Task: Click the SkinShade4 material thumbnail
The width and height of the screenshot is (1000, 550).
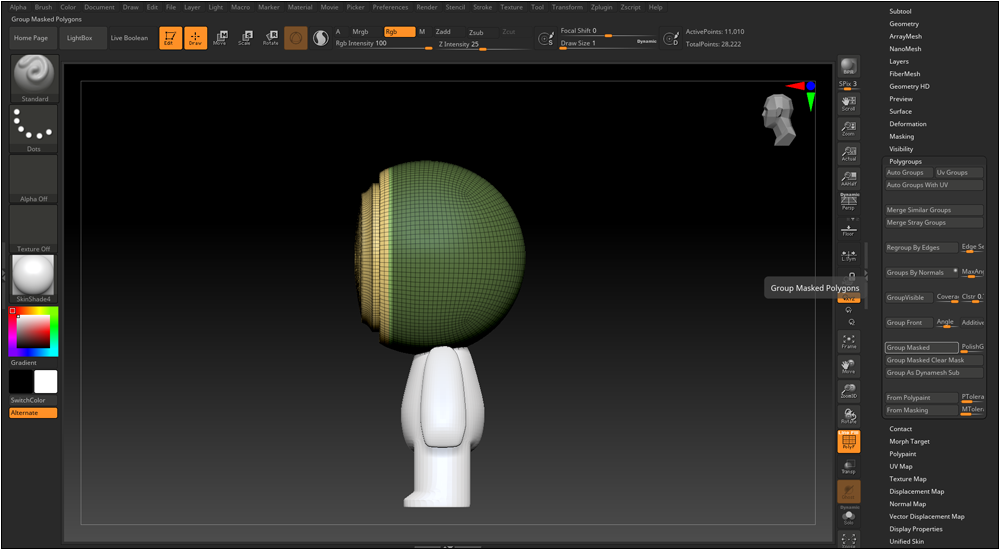Action: pyautogui.click(x=34, y=275)
